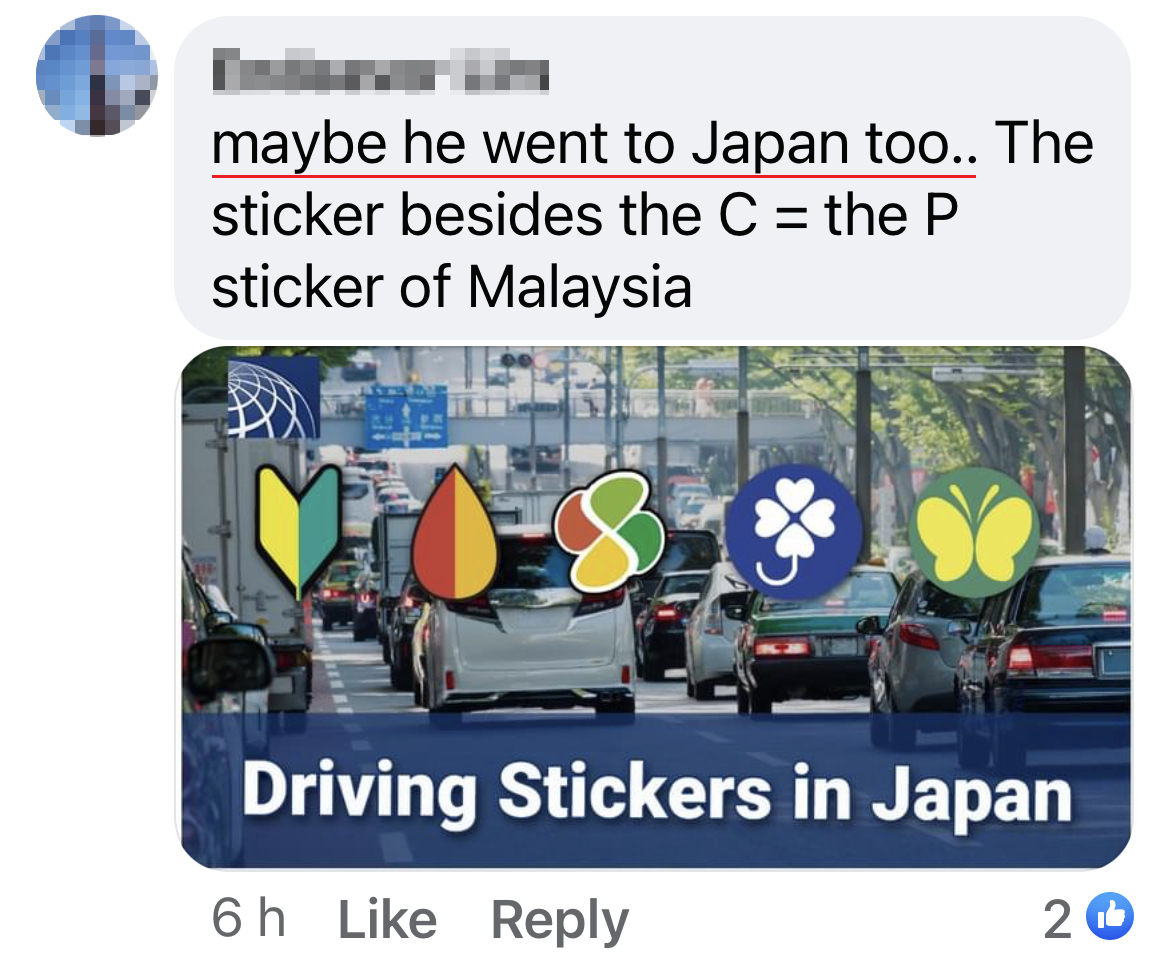The height and width of the screenshot is (960, 1170).
Task: Click the comment text about Japan sticker
Action: (x=652, y=215)
